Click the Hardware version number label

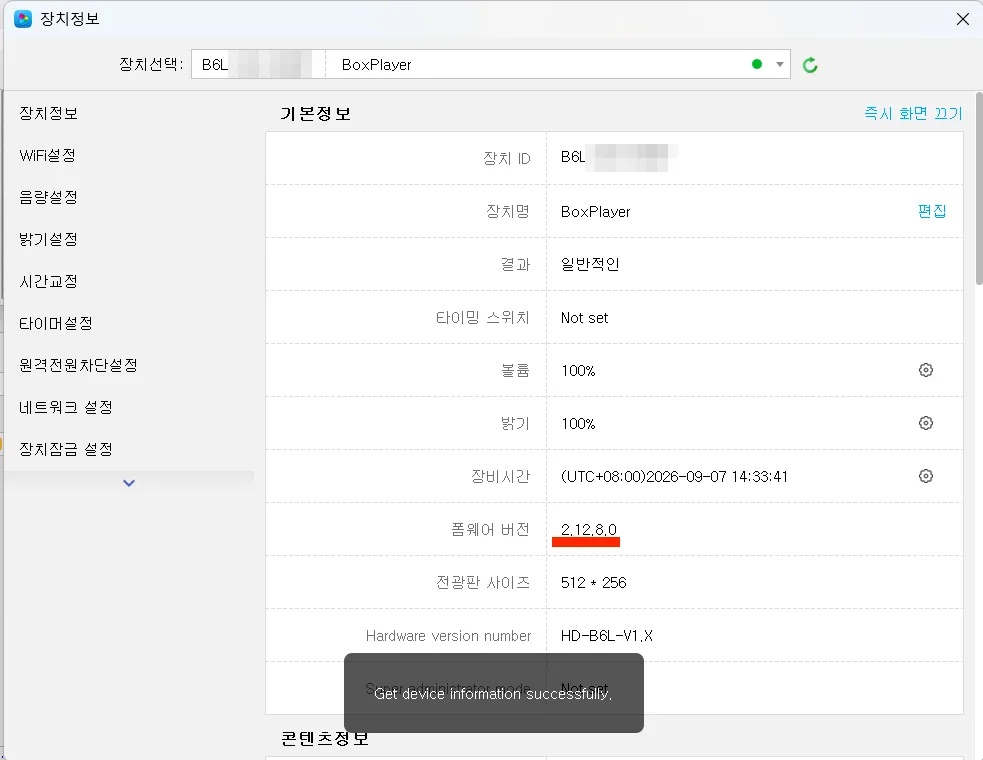(448, 636)
